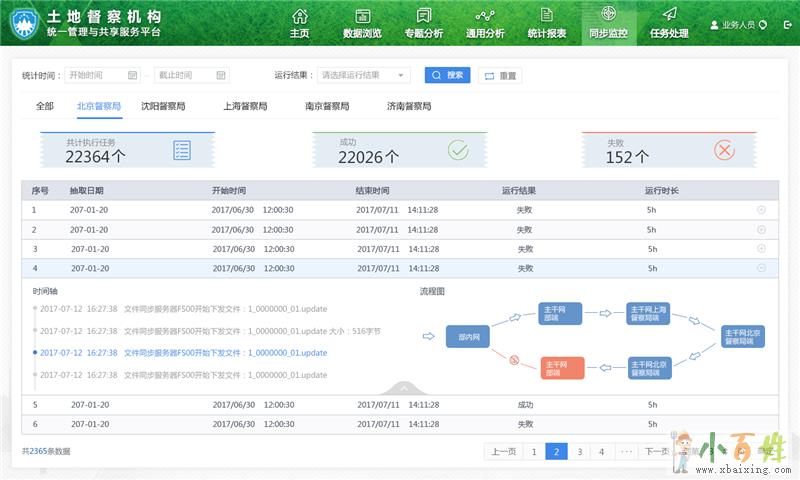Click the 搜索 search button
The width and height of the screenshot is (800, 480).
click(x=447, y=75)
